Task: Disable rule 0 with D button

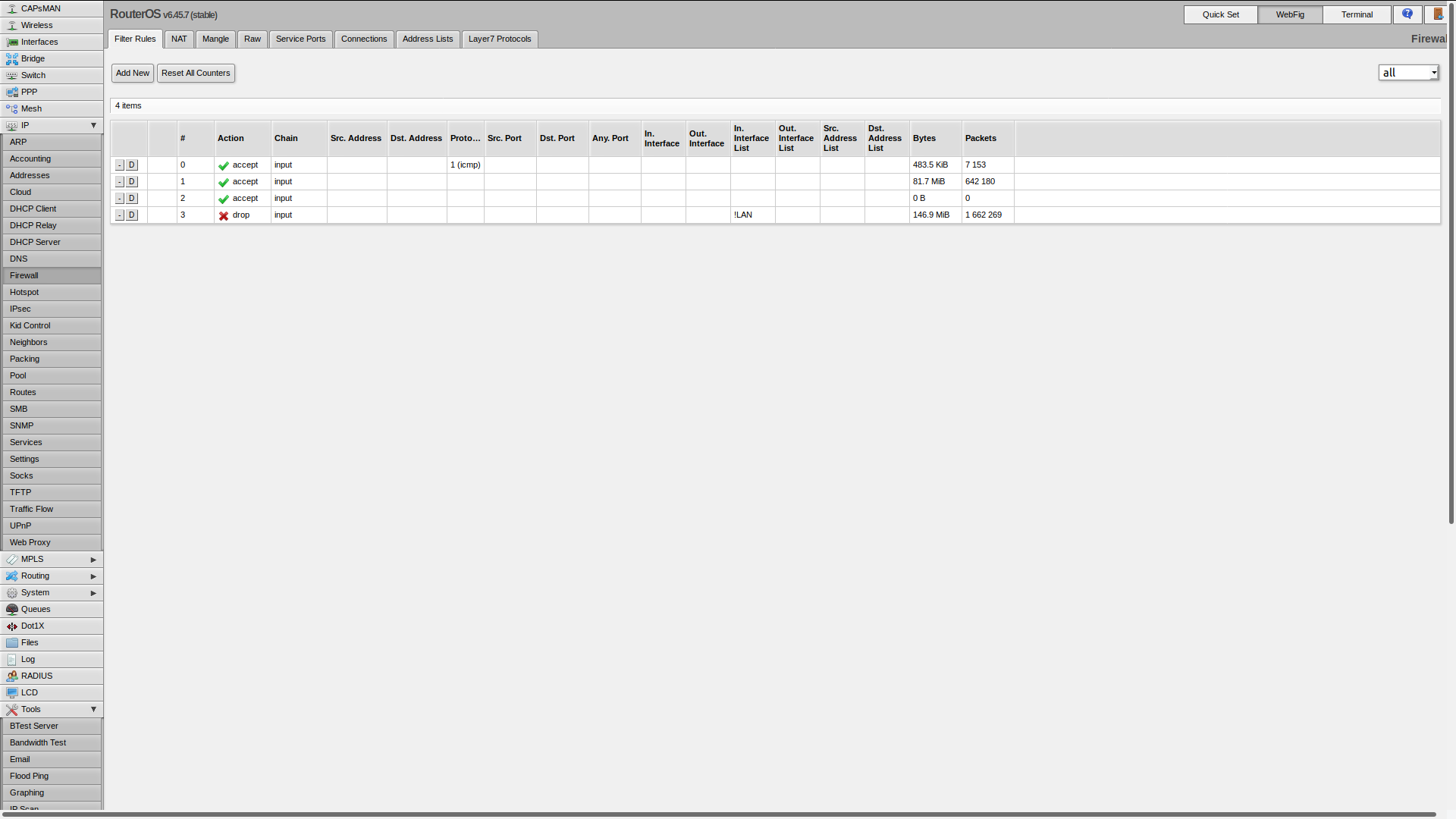Action: (132, 165)
